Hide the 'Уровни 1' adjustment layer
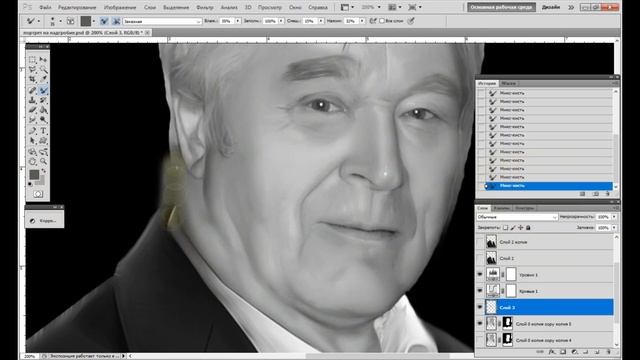 tap(480, 275)
